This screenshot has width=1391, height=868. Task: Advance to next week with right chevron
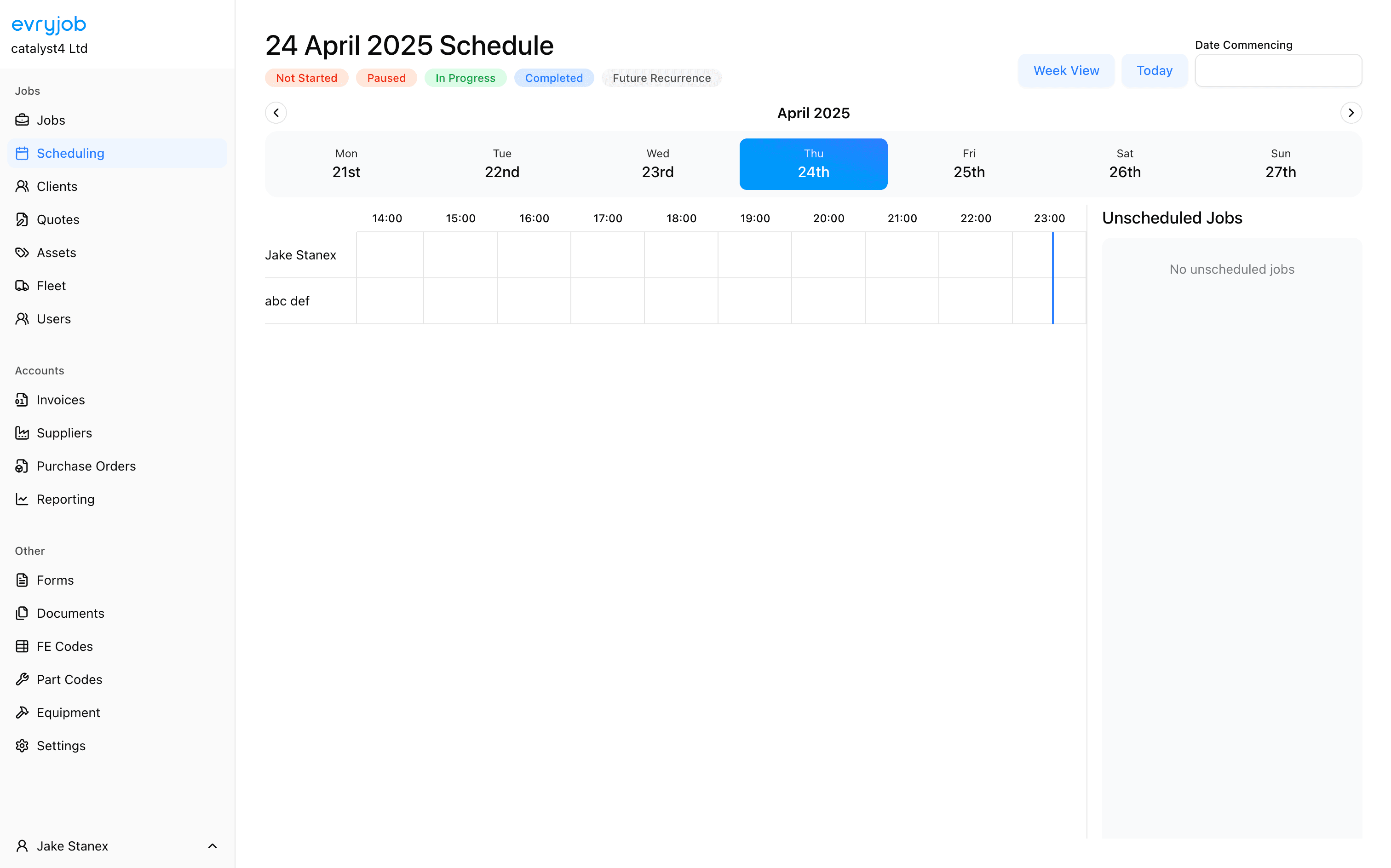(1351, 113)
